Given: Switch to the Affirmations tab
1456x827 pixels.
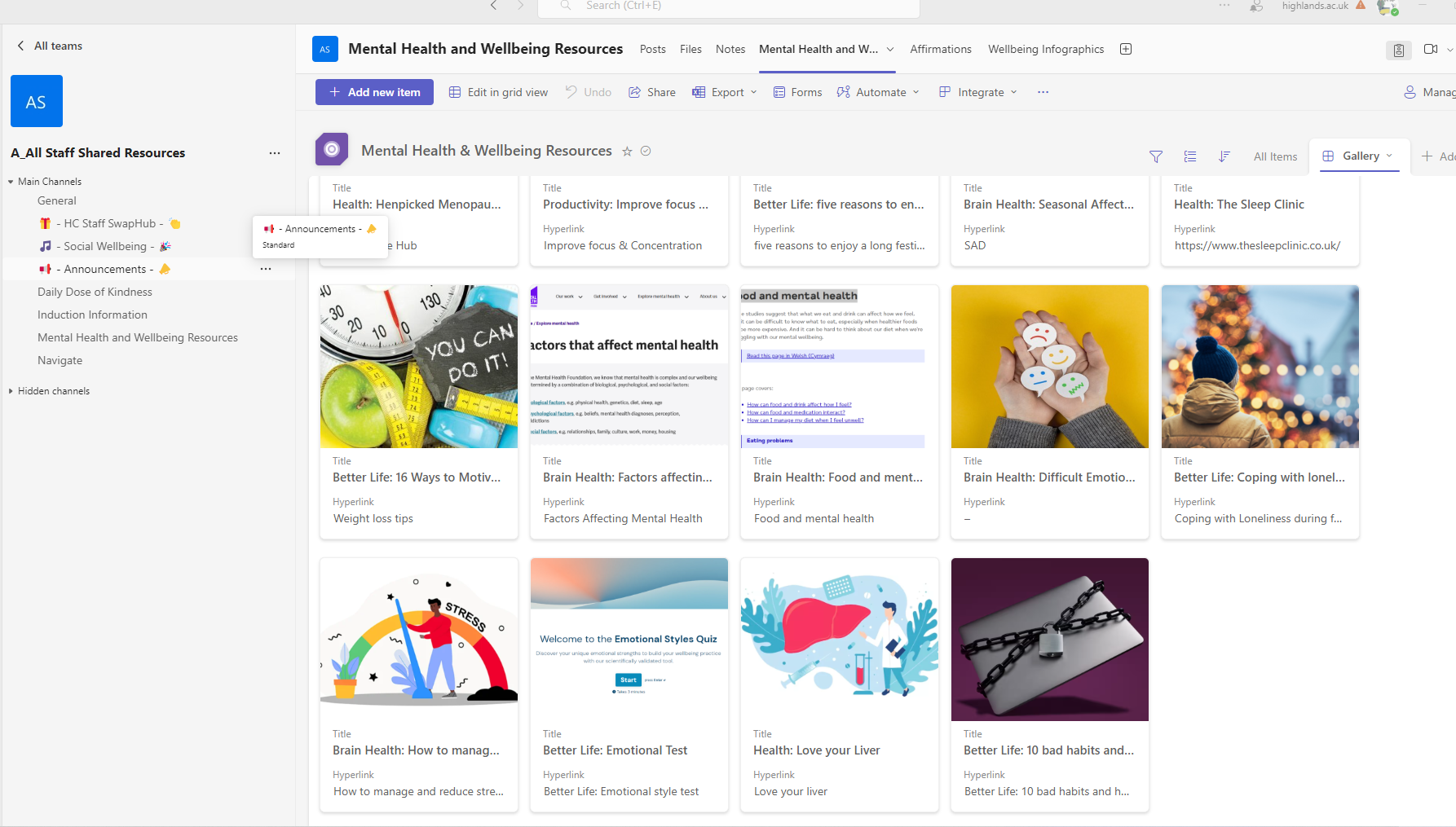Looking at the screenshot, I should [x=940, y=49].
